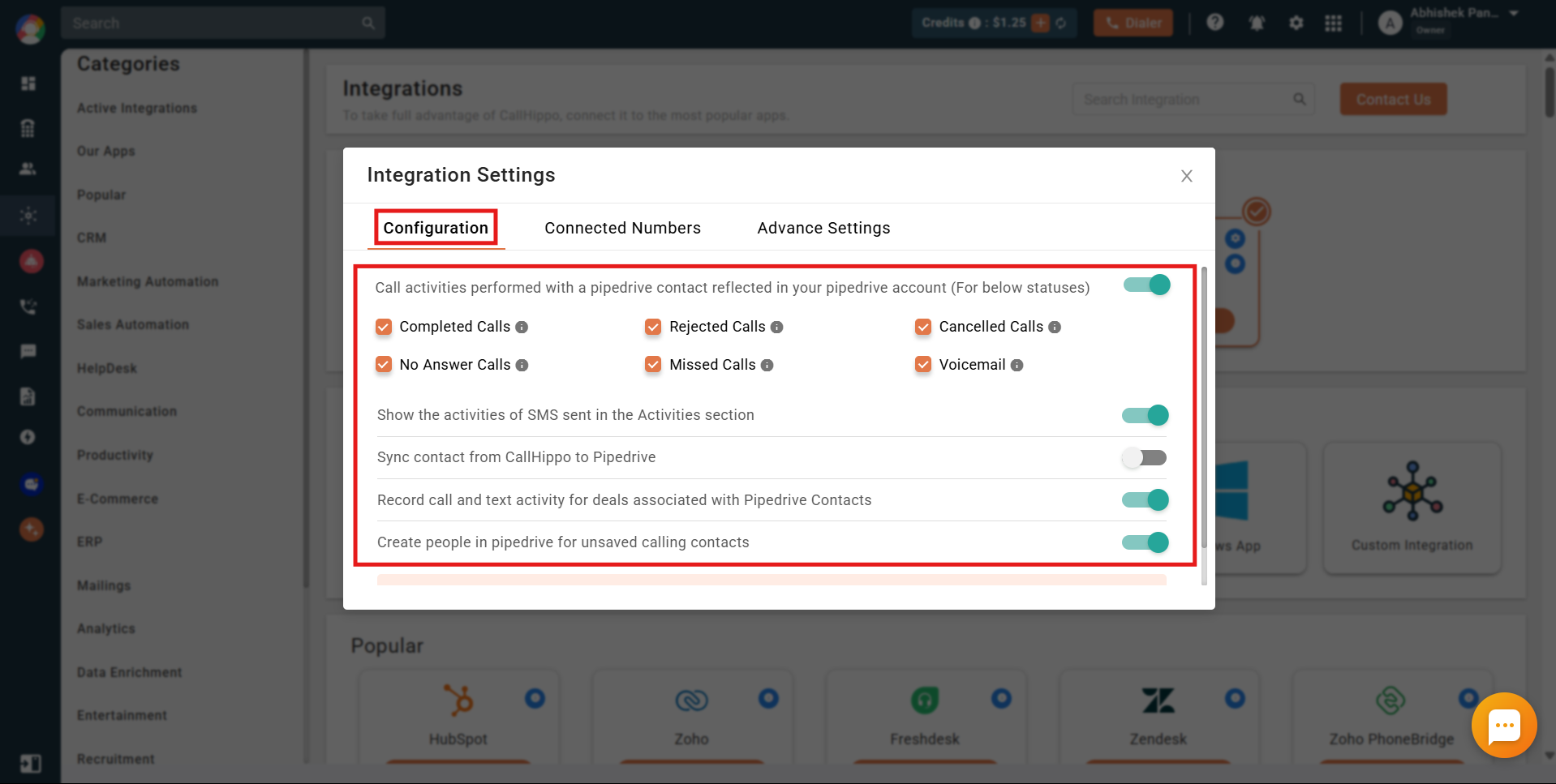Click the top Search field
Image resolution: width=1556 pixels, height=784 pixels.
click(223, 23)
